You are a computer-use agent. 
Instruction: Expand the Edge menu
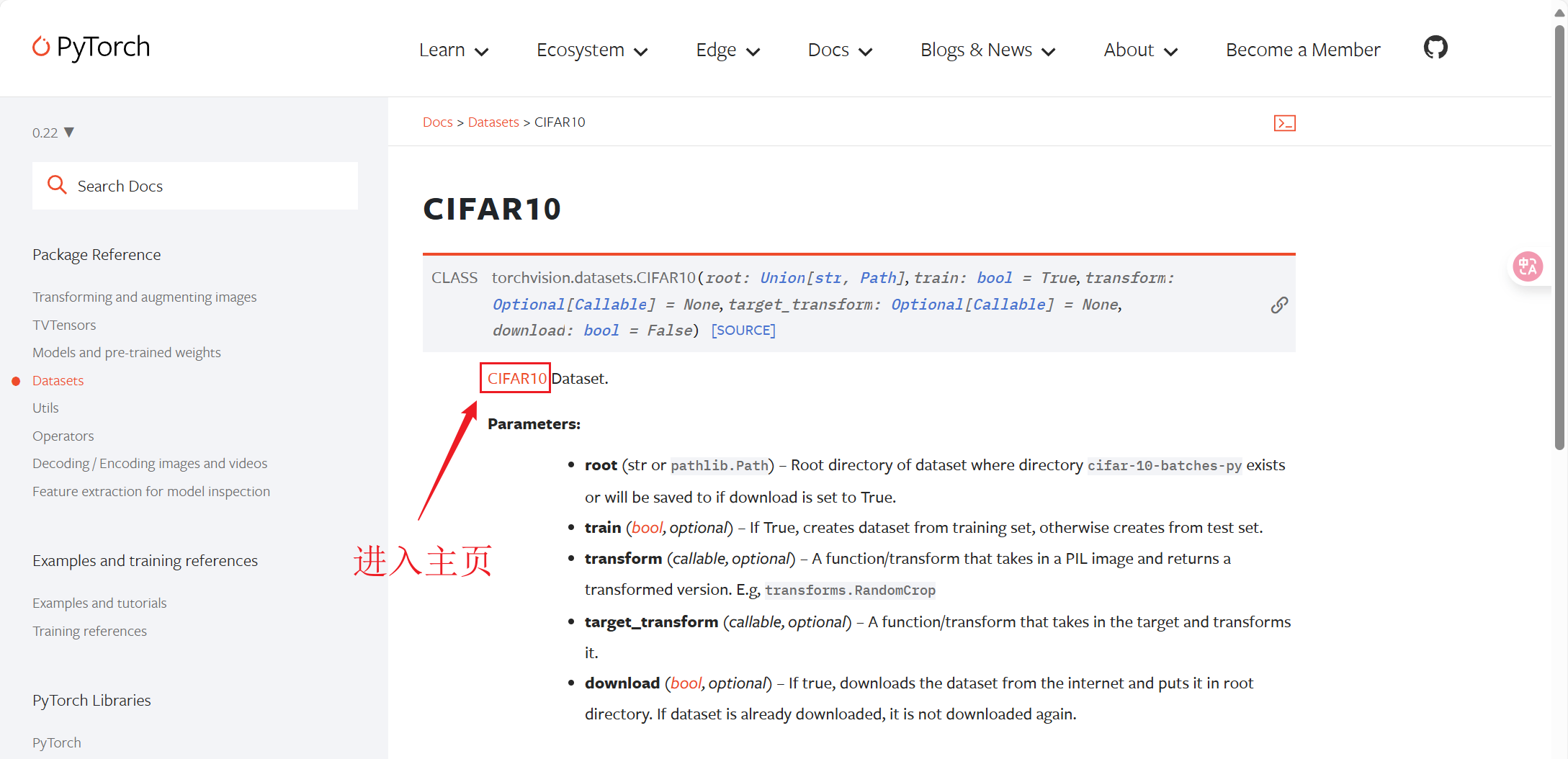tap(728, 50)
